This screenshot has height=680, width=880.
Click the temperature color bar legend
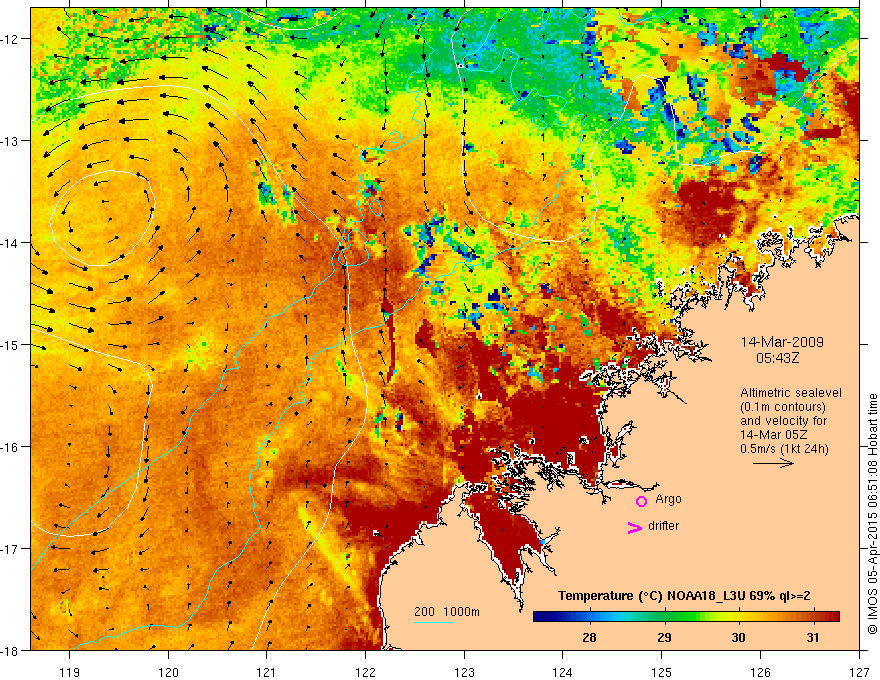pos(686,617)
